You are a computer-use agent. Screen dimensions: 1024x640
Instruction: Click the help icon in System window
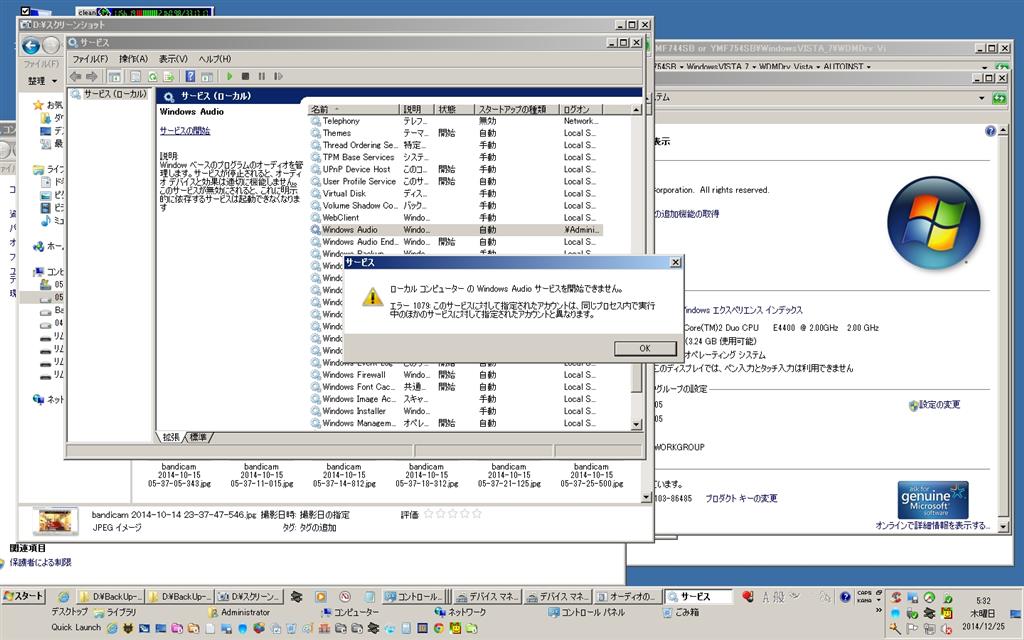[990, 131]
